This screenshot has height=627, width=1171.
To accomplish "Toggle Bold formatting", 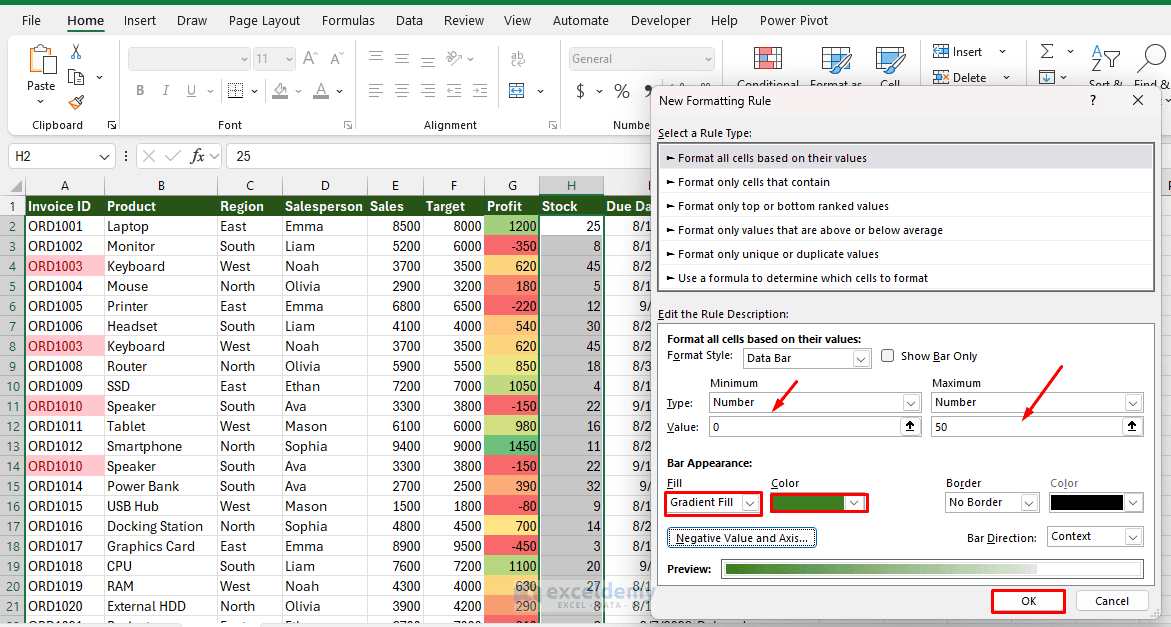I will pyautogui.click(x=140, y=90).
